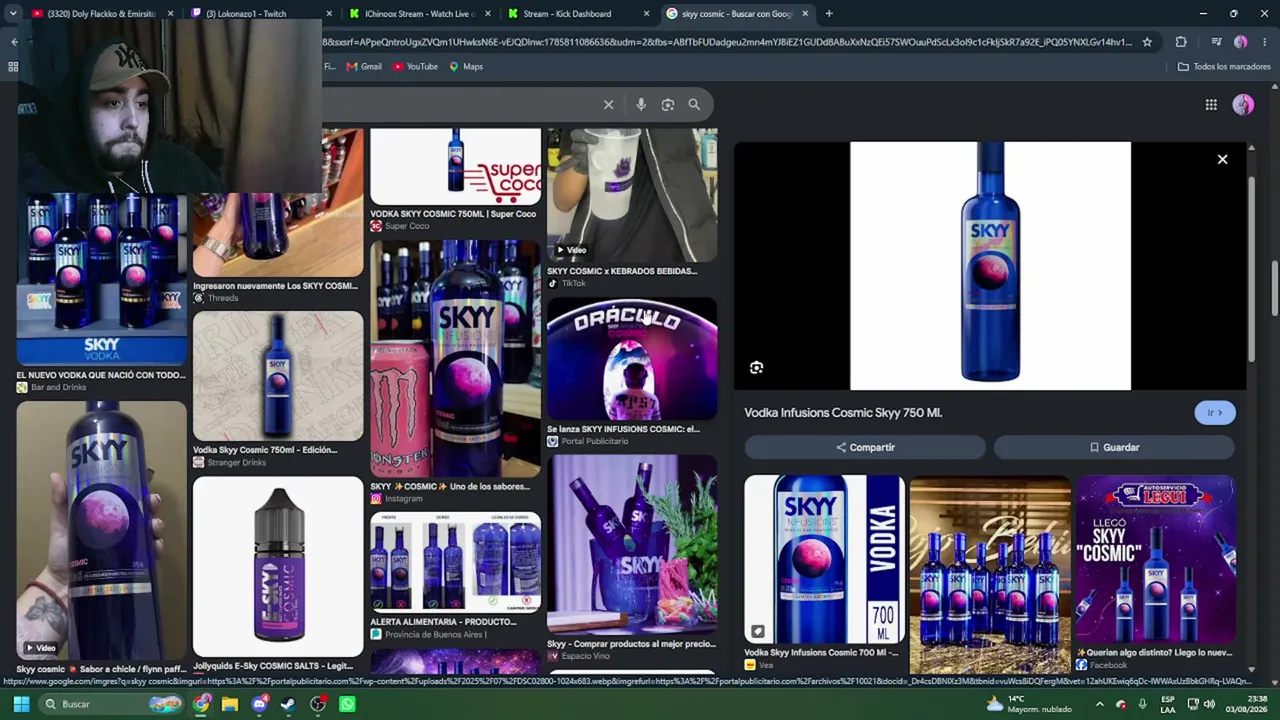Open Google Lens image search in search bar
This screenshot has height=720, width=1280.
(x=668, y=104)
